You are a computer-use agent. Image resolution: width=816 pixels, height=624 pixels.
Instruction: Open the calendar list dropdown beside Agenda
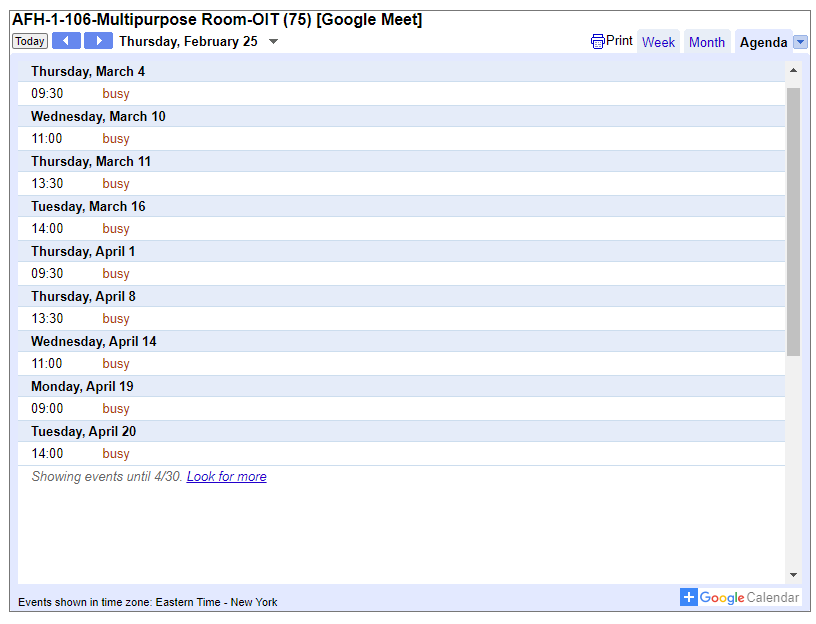tap(800, 42)
